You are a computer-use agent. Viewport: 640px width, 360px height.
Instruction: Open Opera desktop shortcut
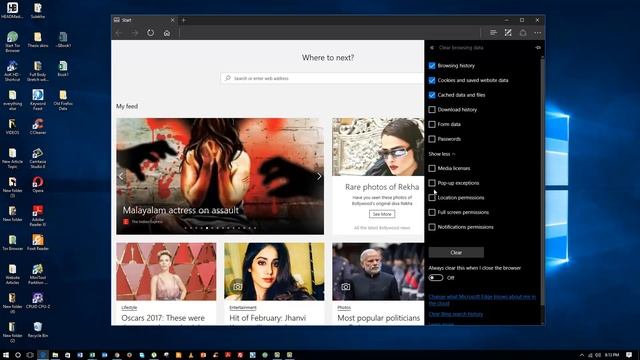tap(38, 184)
